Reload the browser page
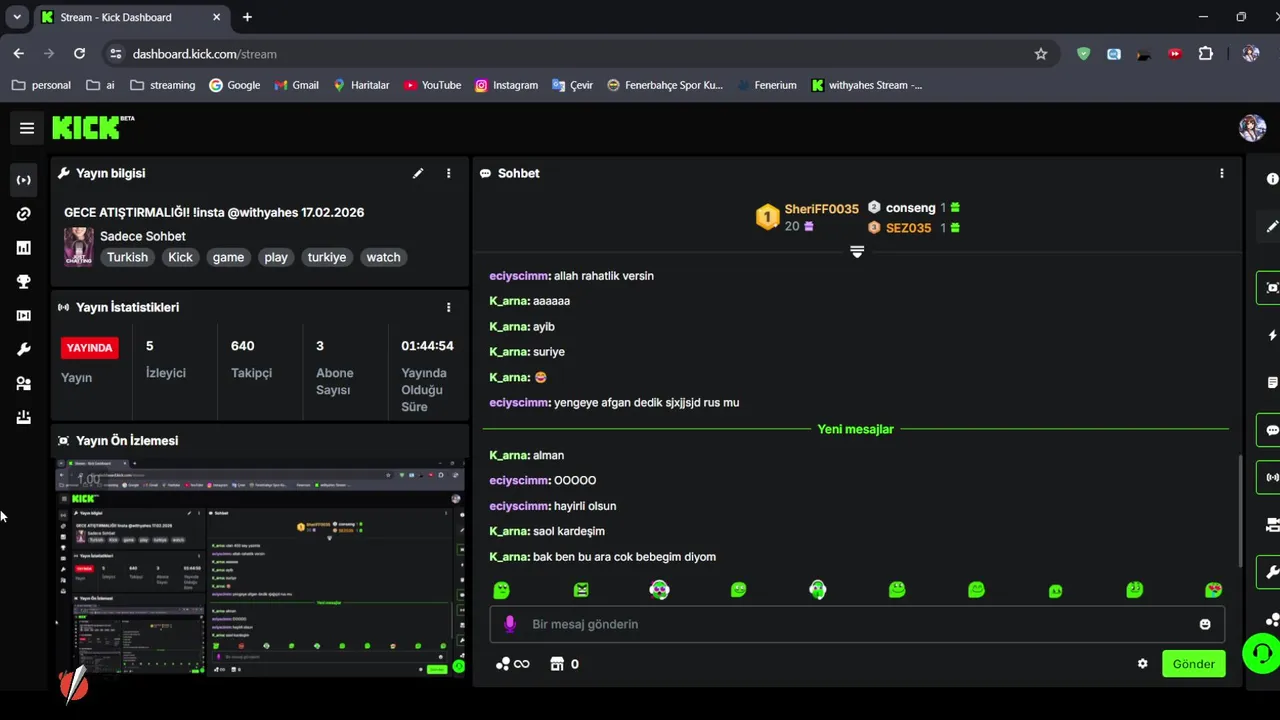Viewport: 1280px width, 720px height. point(79,54)
